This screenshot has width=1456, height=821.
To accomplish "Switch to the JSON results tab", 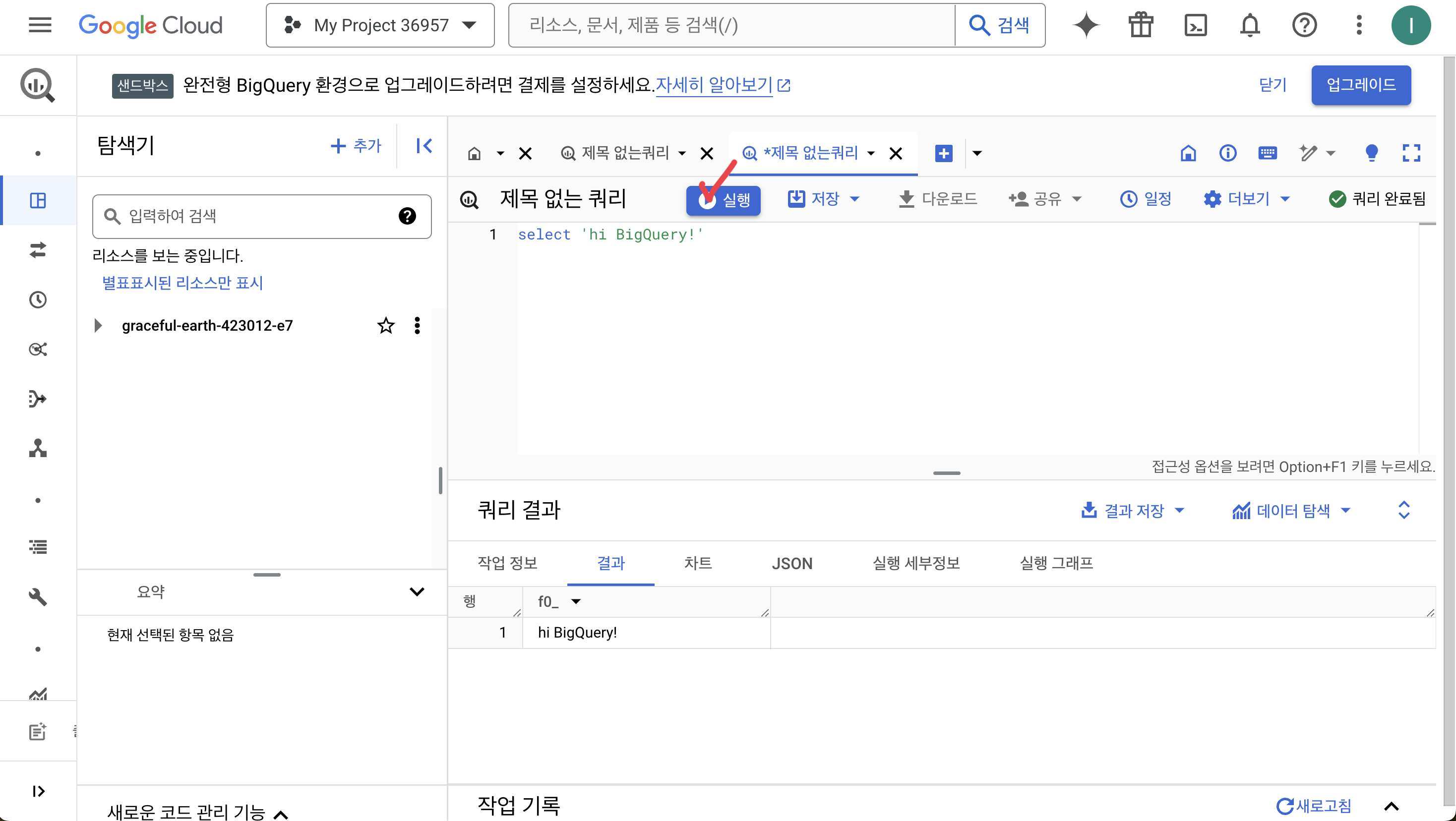I will [x=792, y=563].
